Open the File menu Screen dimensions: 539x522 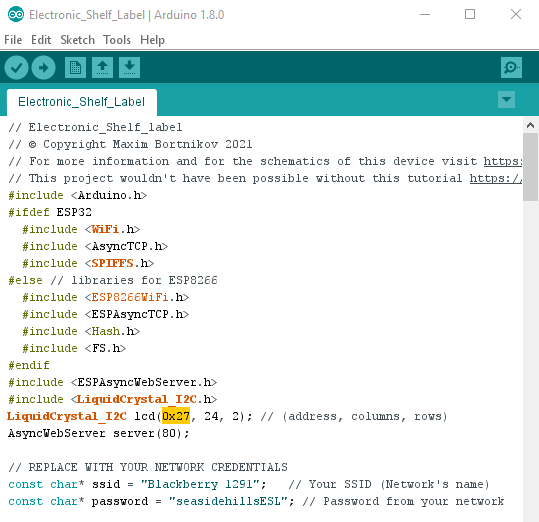tap(13, 40)
